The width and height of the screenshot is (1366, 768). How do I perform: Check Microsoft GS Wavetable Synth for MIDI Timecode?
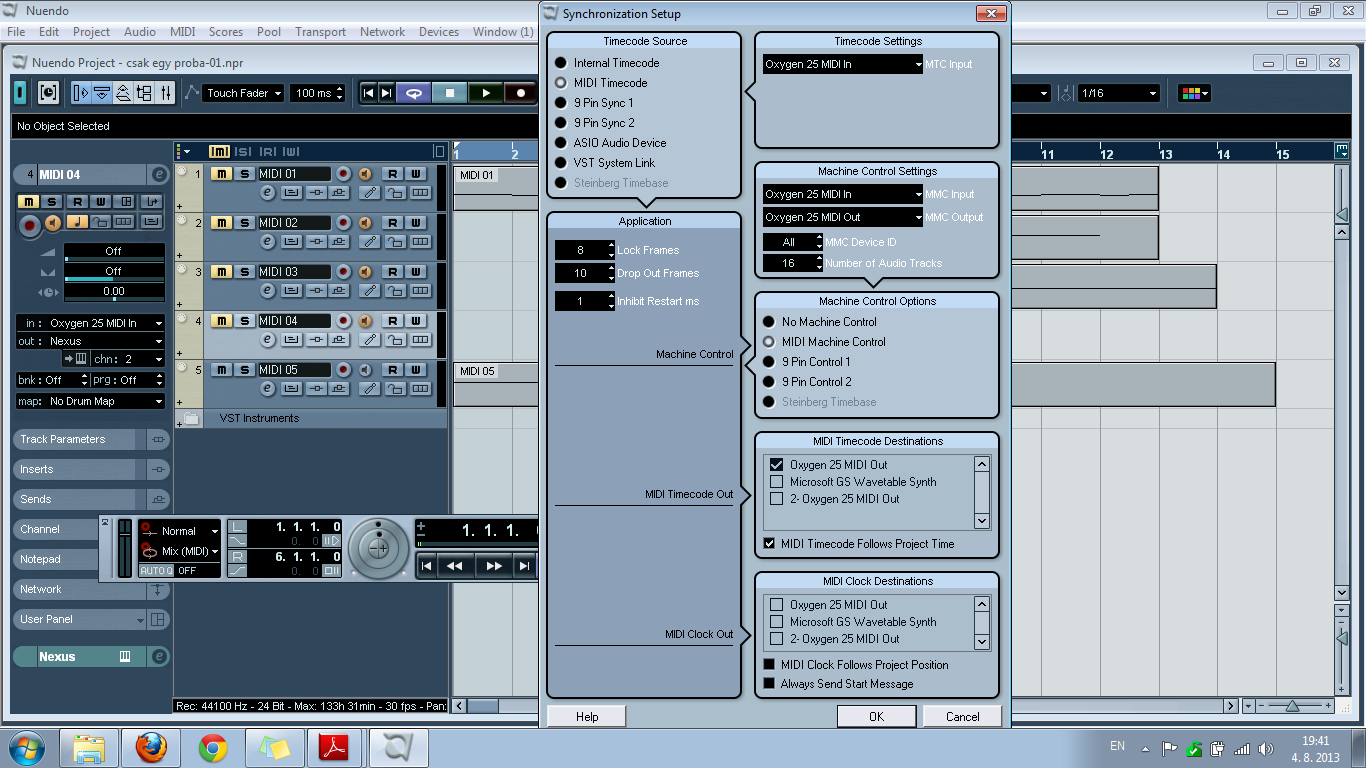(776, 482)
